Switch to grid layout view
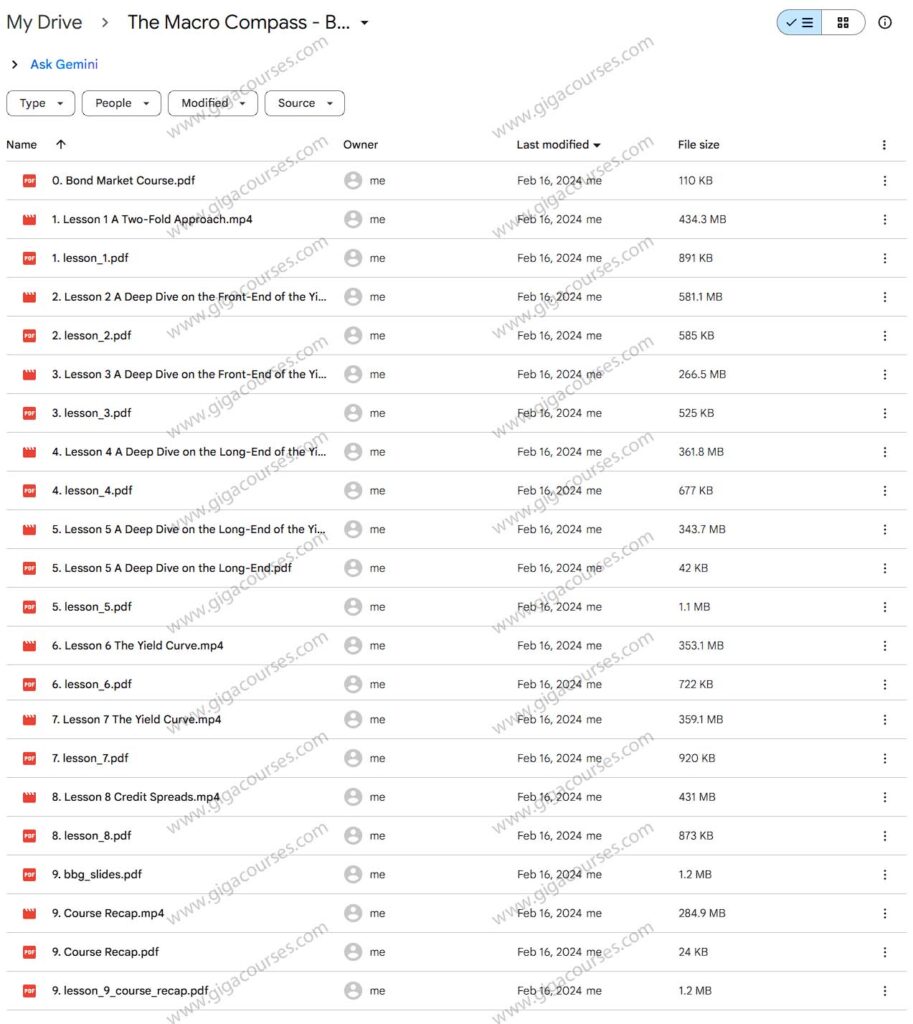 point(843,23)
